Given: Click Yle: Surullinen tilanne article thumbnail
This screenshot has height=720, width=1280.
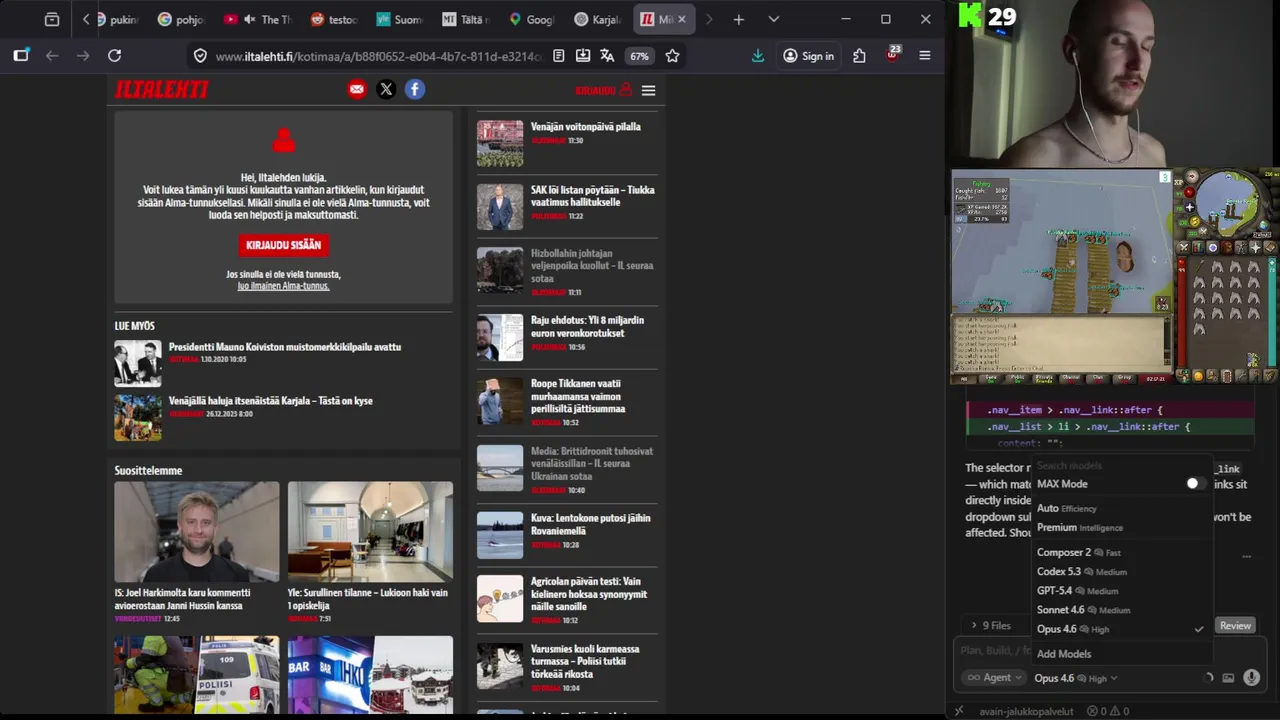Looking at the screenshot, I should [370, 531].
